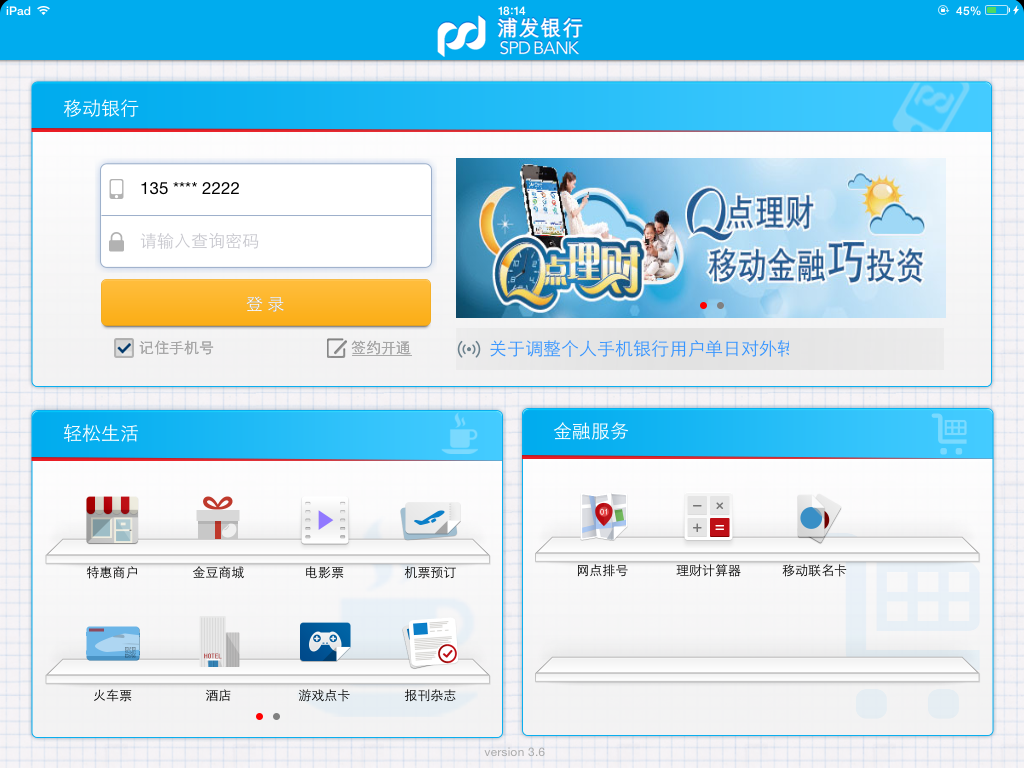Image resolution: width=1024 pixels, height=768 pixels.
Task: Open the 酒店 hotel icon
Action: (219, 641)
